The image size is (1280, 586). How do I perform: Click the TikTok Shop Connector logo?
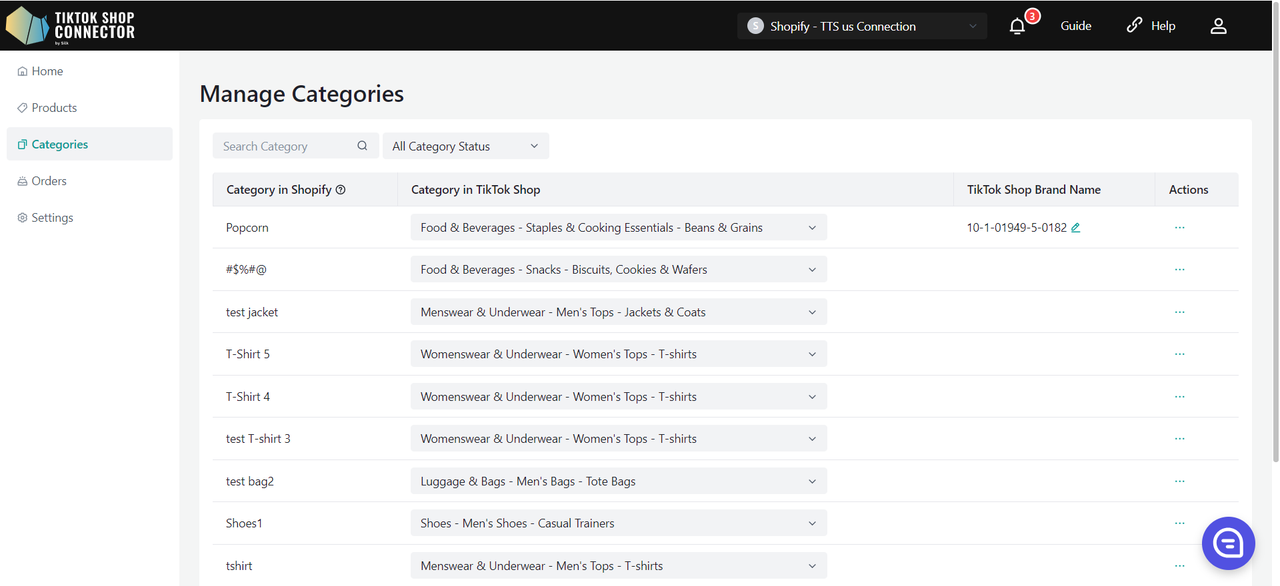(x=70, y=26)
